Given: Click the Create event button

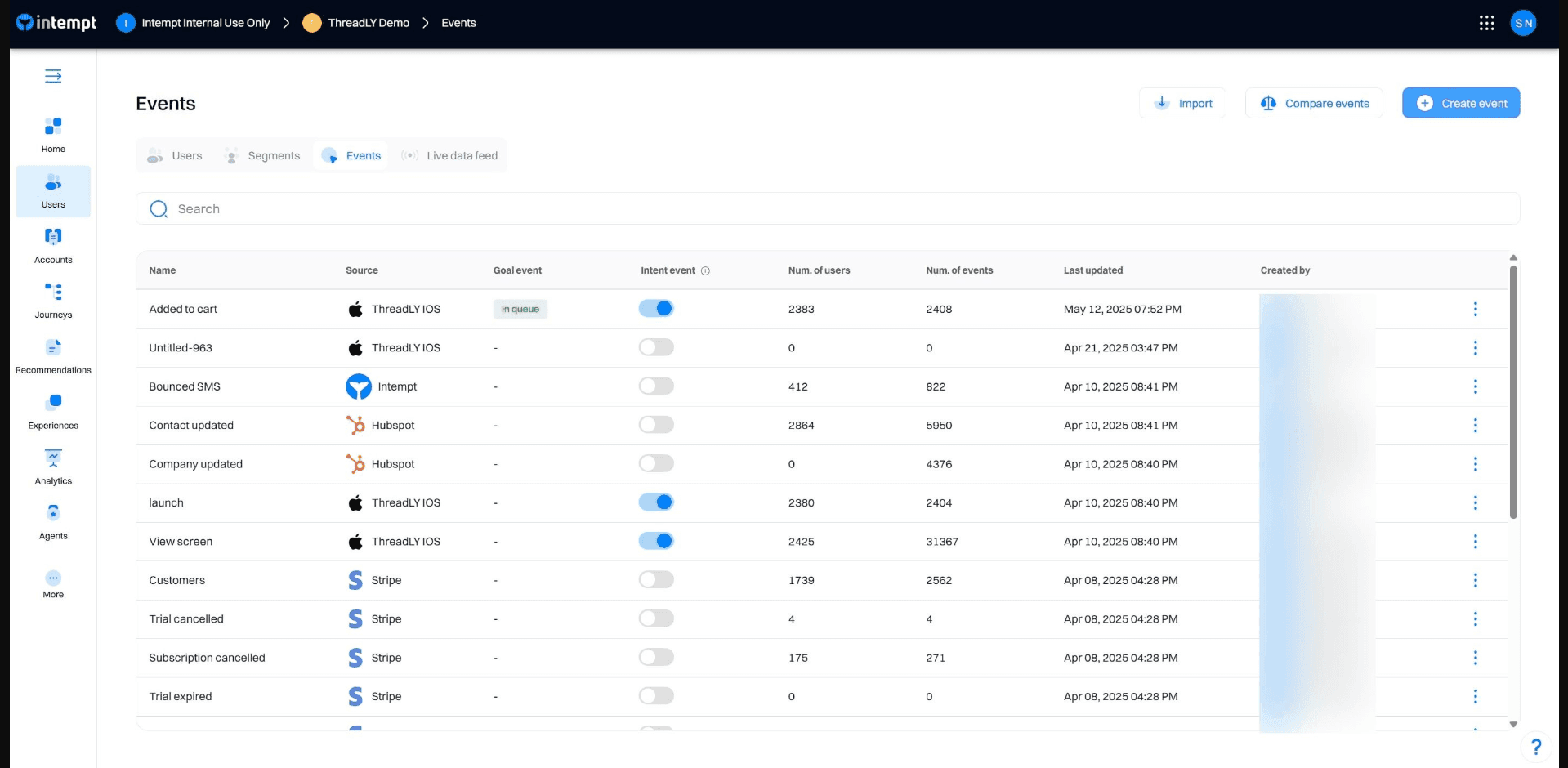Looking at the screenshot, I should click(1460, 103).
